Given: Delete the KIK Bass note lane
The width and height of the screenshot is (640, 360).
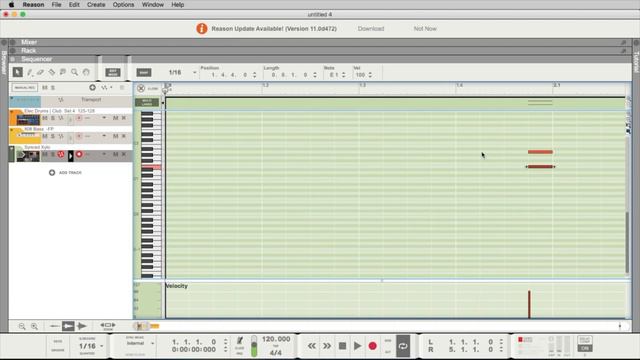Looking at the screenshot, I should coord(124,136).
